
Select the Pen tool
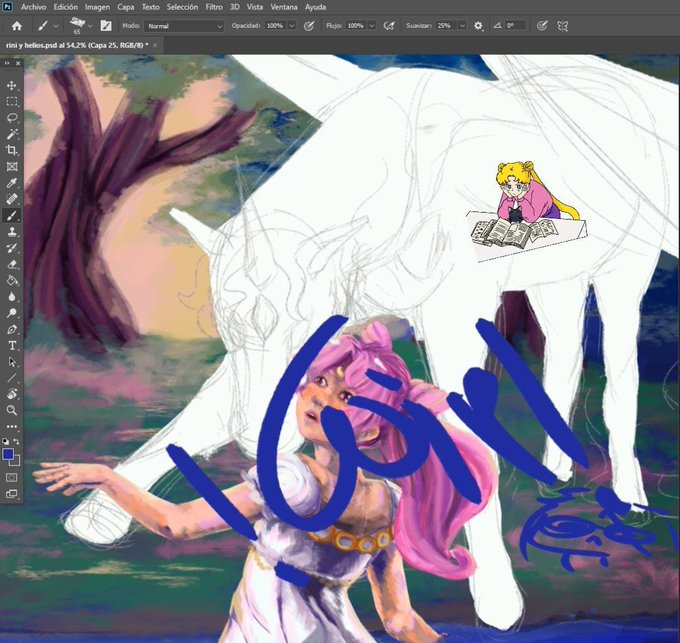pos(12,329)
